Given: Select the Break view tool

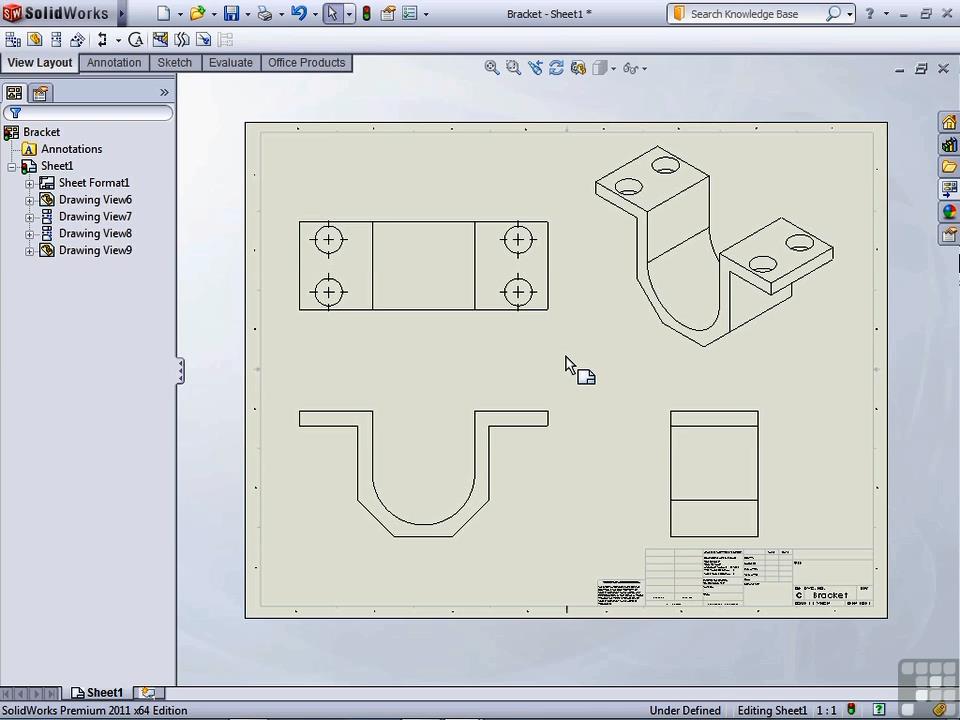Looking at the screenshot, I should point(182,40).
